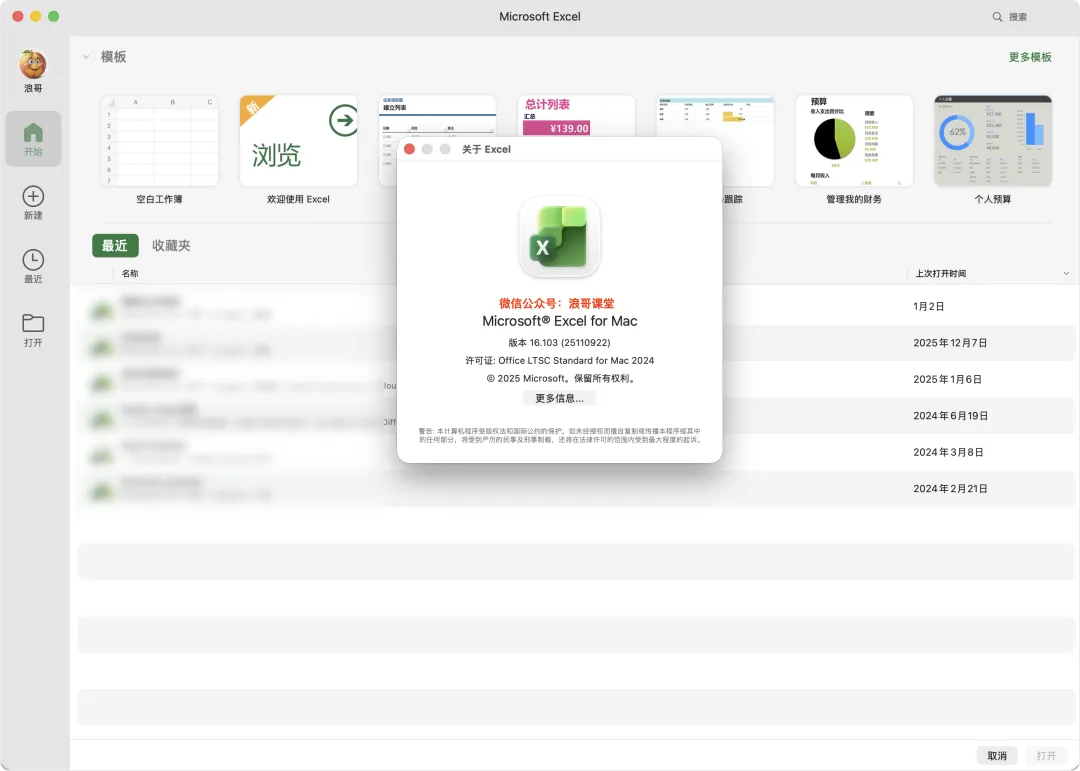Select the 管理我的财务 template thumbnail
This screenshot has width=1080, height=771.
(x=854, y=141)
